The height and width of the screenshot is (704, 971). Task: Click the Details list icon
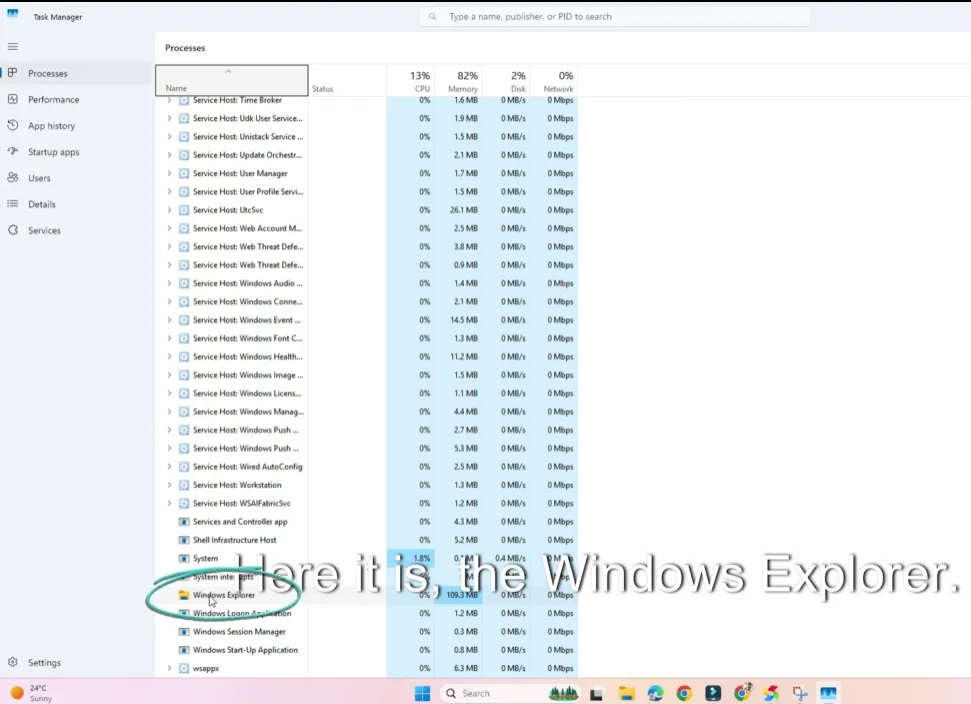[12, 203]
